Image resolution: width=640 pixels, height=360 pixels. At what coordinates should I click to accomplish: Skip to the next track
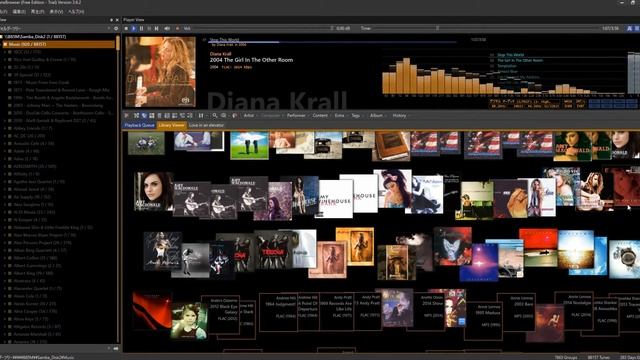(x=156, y=29)
